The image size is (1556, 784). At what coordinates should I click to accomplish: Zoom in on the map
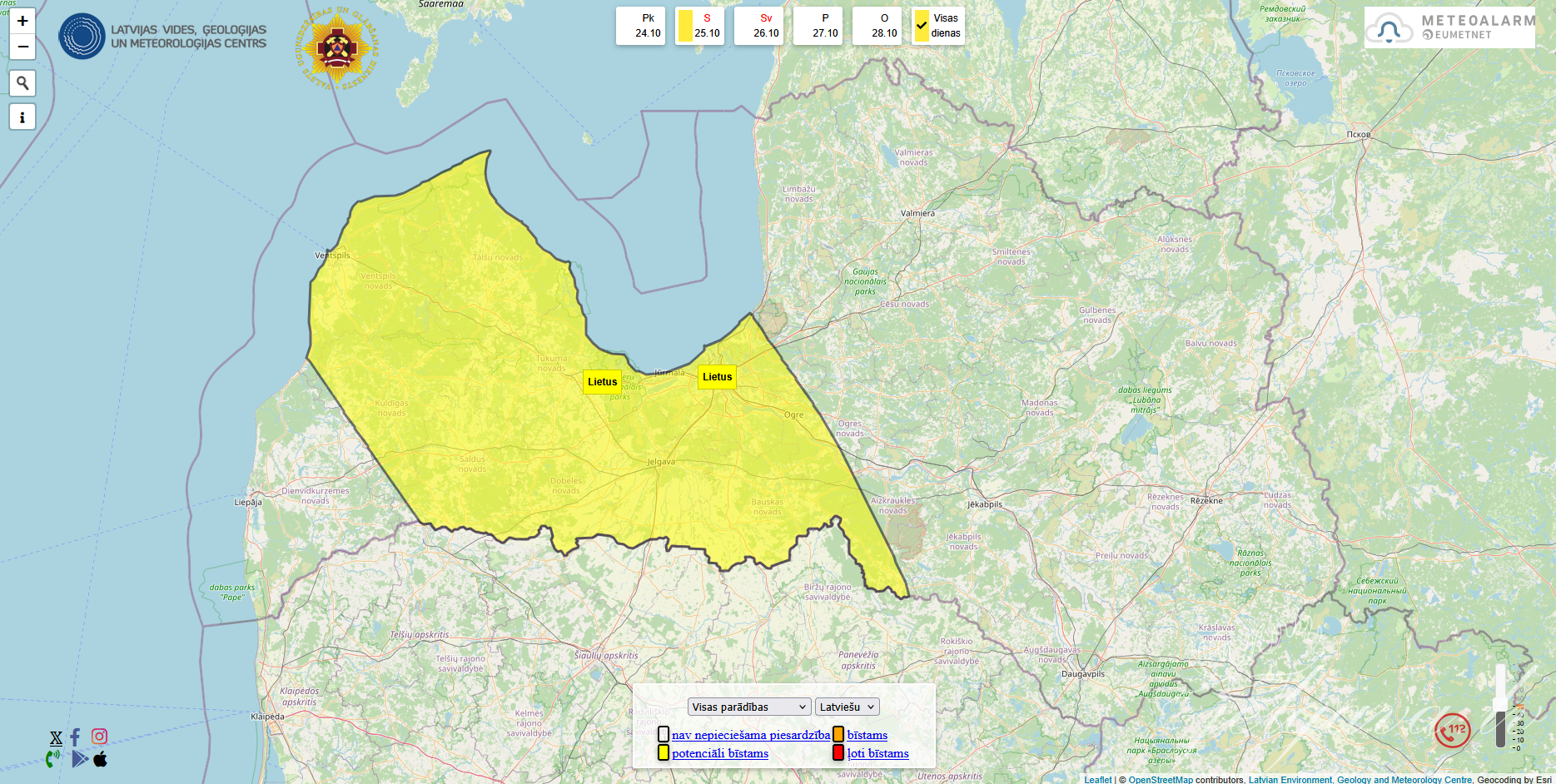point(22,21)
